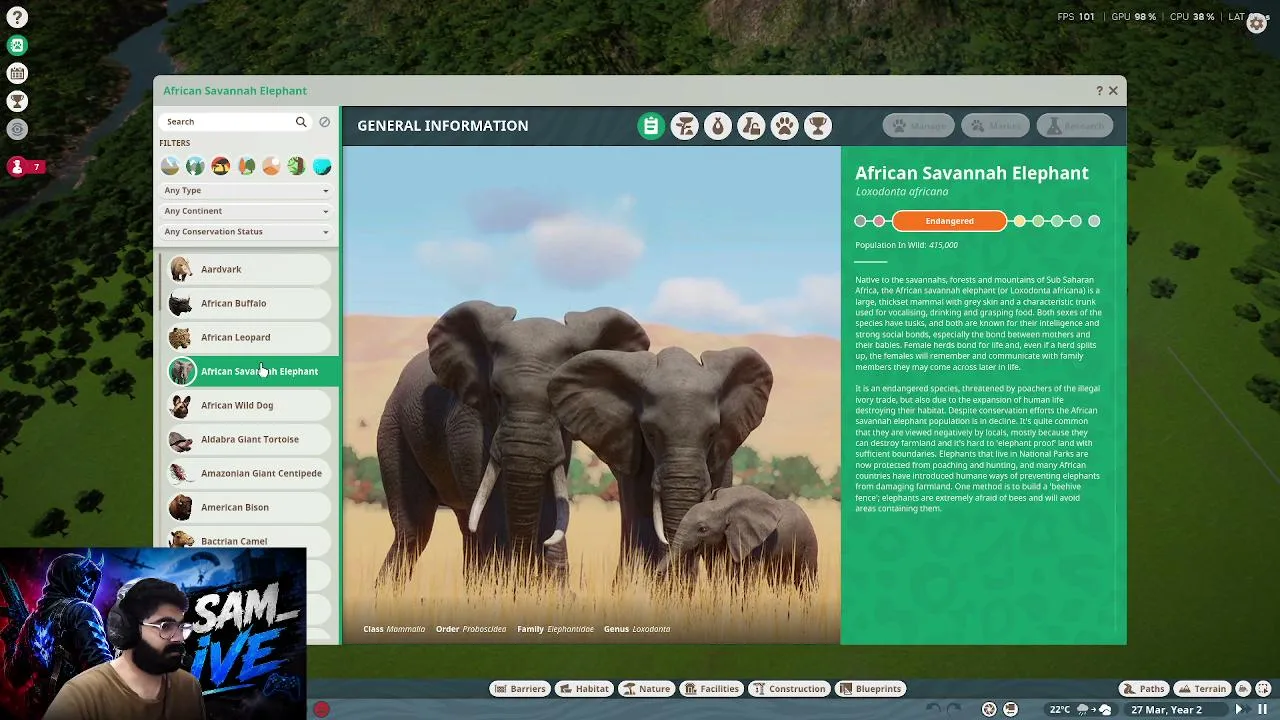This screenshot has width=1280, height=720.
Task: Open the Terrain tool
Action: coord(1202,689)
